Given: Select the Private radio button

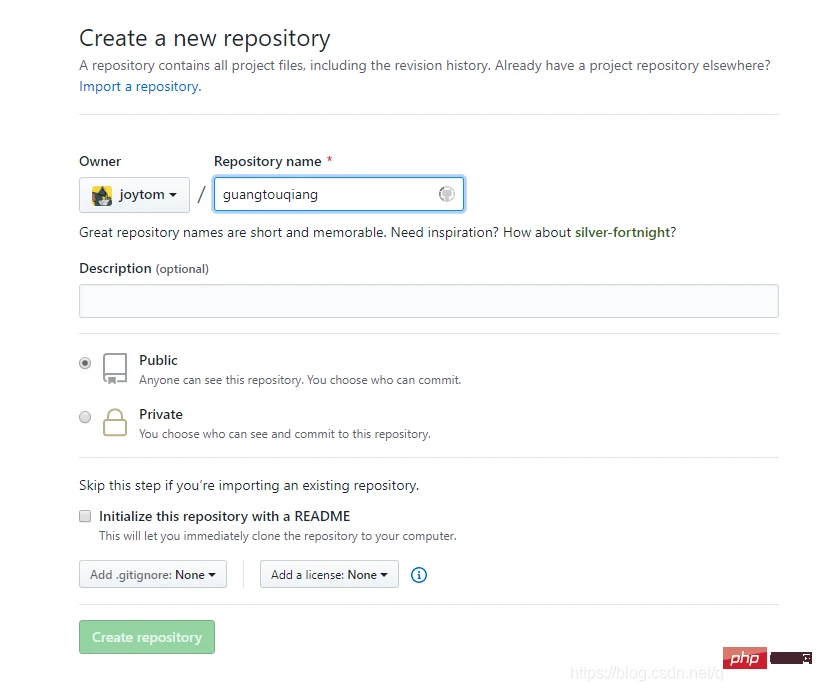Looking at the screenshot, I should click(x=85, y=417).
